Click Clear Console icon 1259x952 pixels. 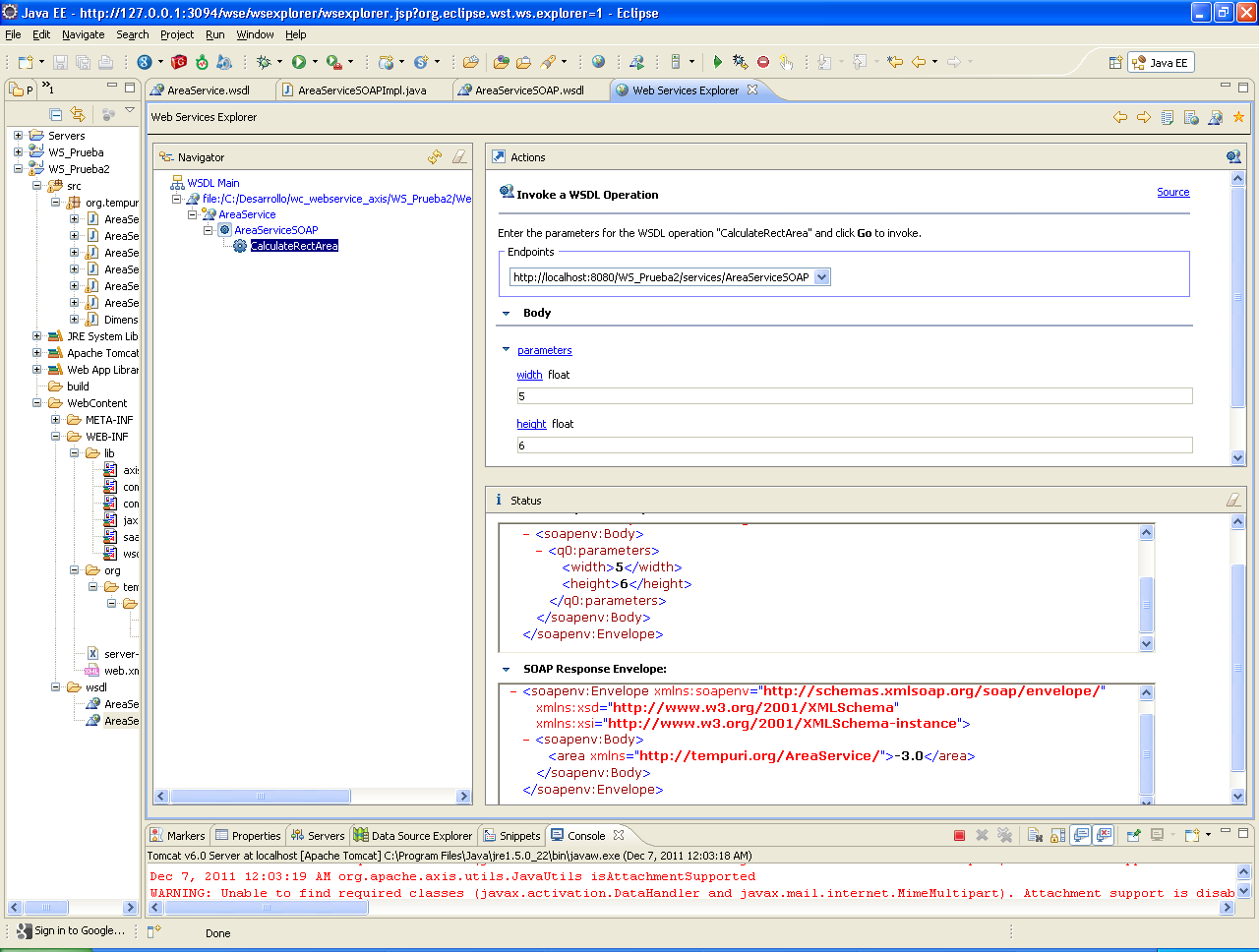tap(1035, 836)
